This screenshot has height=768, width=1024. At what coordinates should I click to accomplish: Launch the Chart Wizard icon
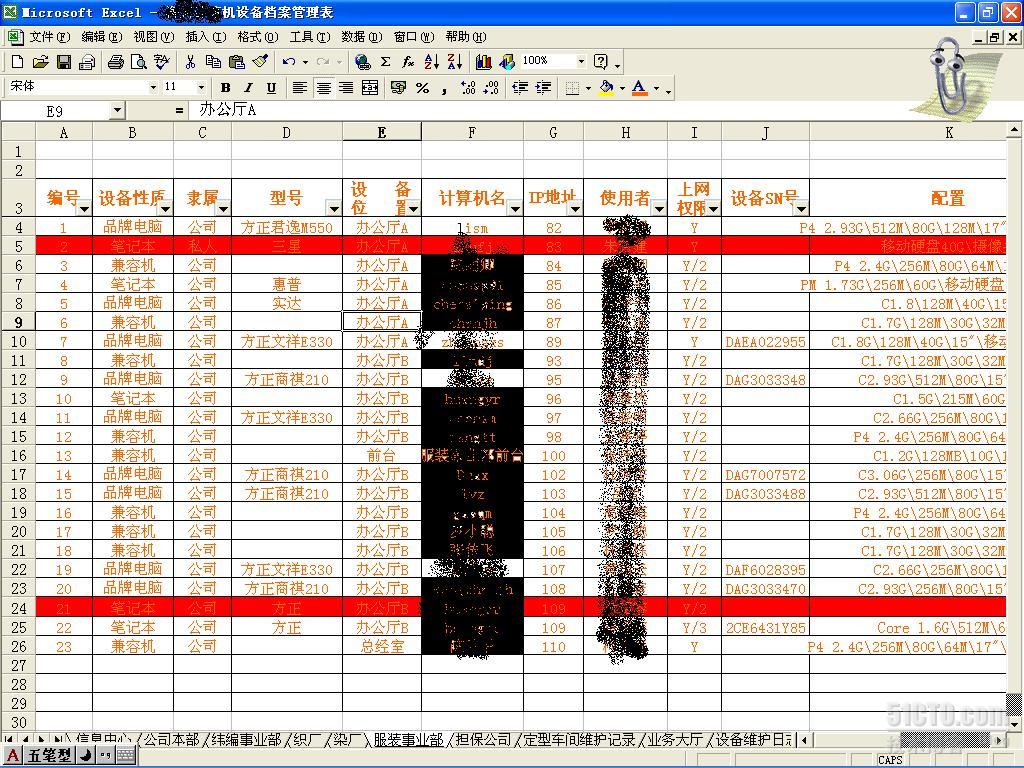(x=484, y=62)
